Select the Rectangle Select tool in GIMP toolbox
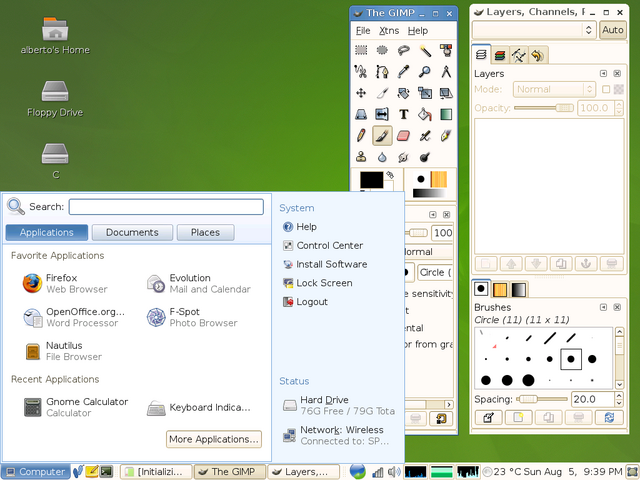This screenshot has height=480, width=640. [x=361, y=51]
